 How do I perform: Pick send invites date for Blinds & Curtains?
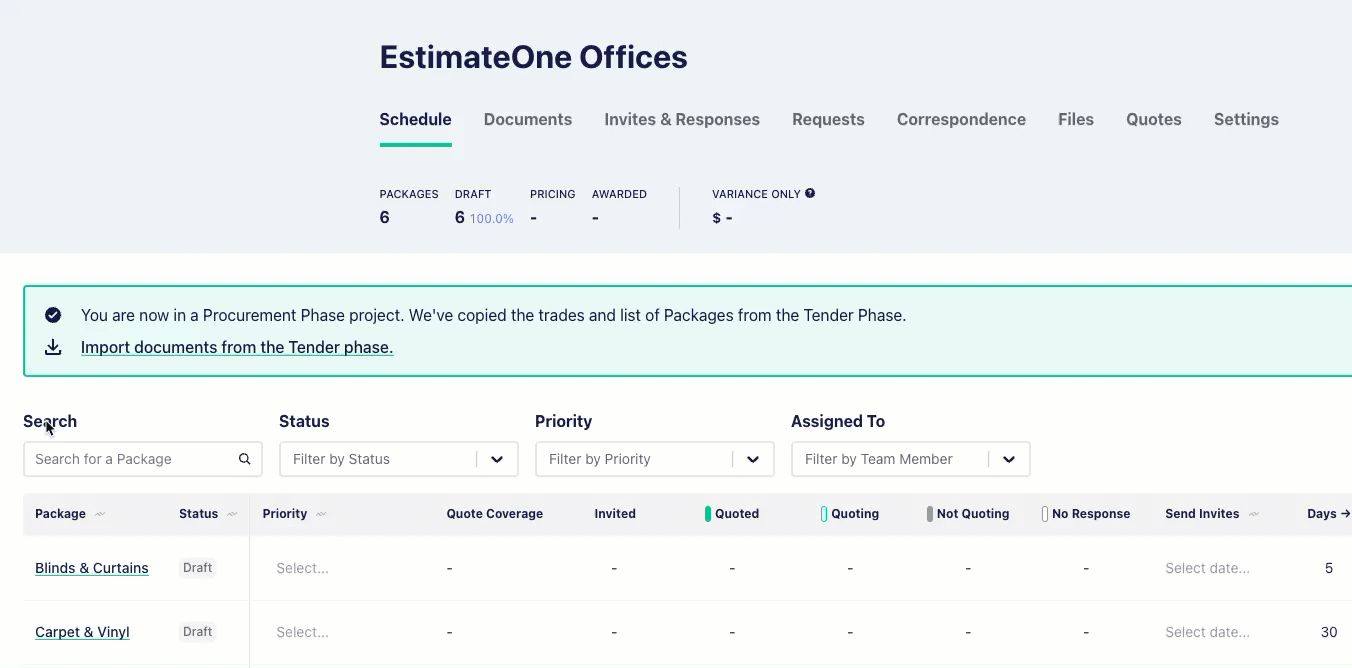pos(1207,568)
